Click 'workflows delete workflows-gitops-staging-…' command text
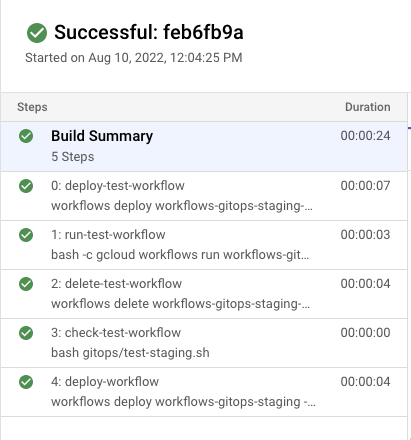The width and height of the screenshot is (411, 440). point(180,304)
